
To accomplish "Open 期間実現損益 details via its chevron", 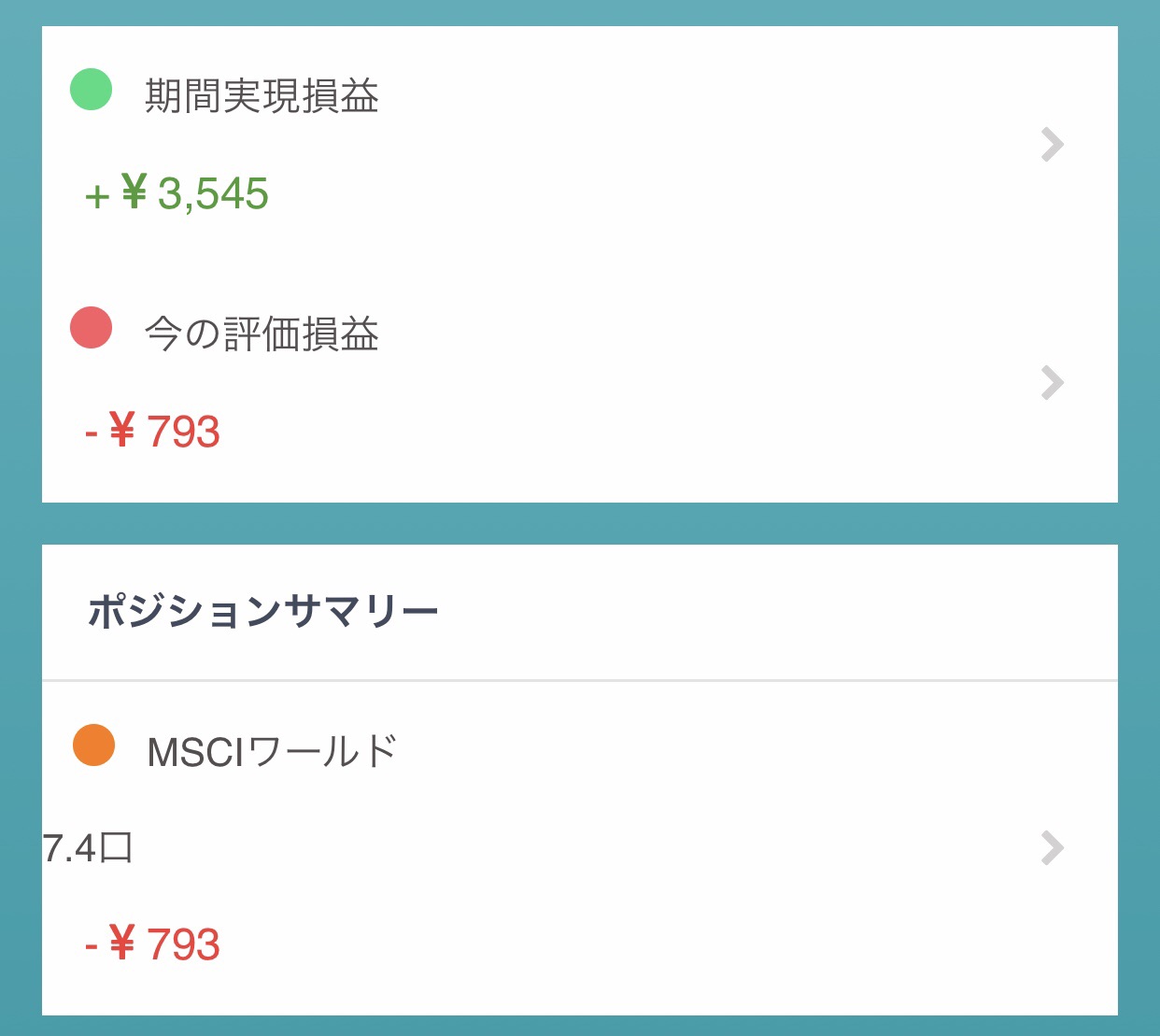I will click(1052, 145).
